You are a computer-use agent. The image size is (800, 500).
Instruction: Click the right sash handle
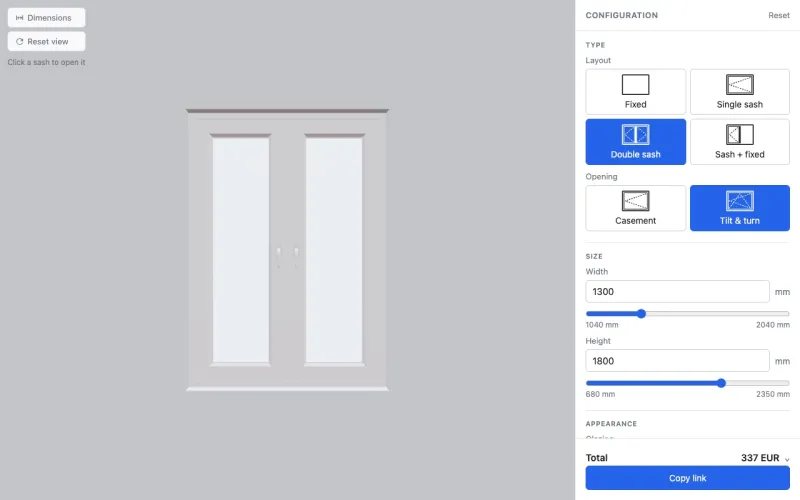click(296, 257)
